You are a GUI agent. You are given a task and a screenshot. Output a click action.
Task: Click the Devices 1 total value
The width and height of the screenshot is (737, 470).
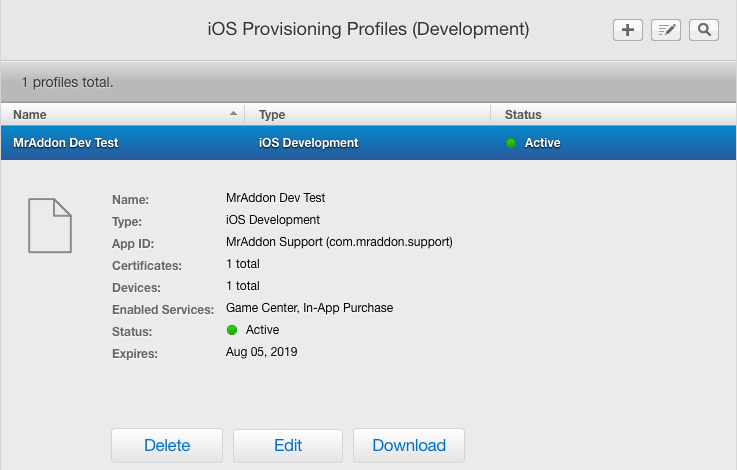[243, 286]
